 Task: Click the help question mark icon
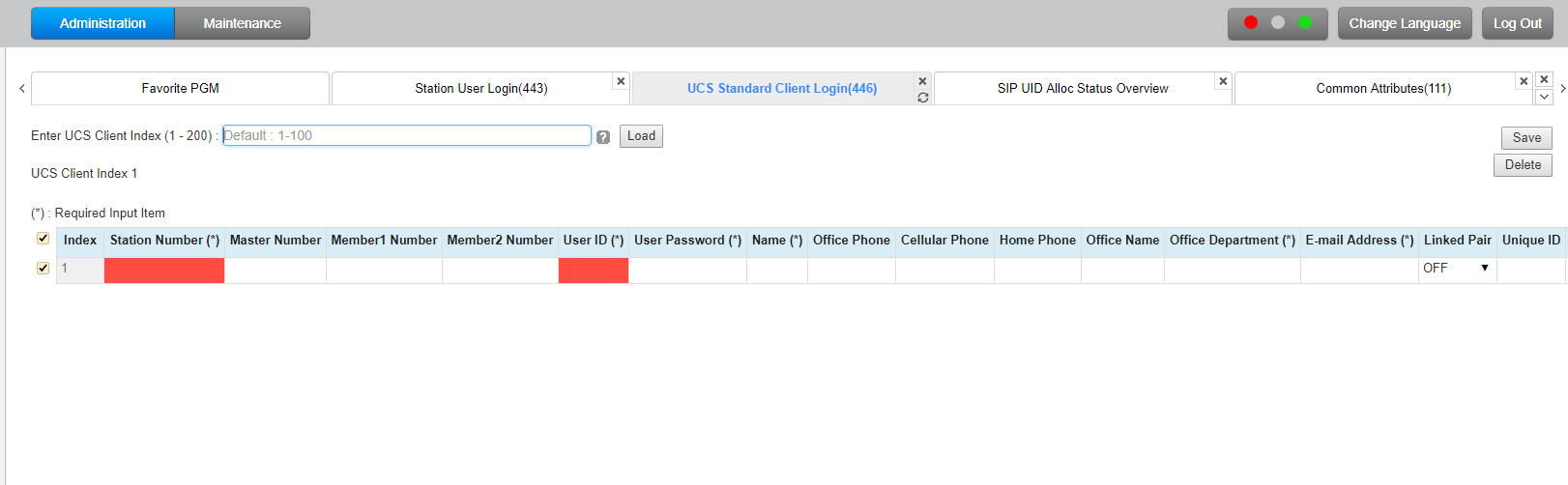point(603,137)
